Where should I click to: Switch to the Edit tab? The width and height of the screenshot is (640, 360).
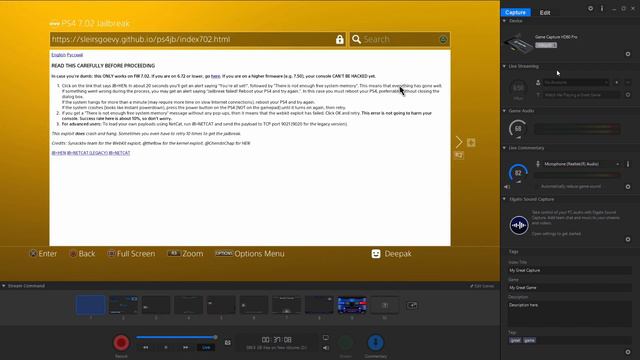pyautogui.click(x=544, y=13)
